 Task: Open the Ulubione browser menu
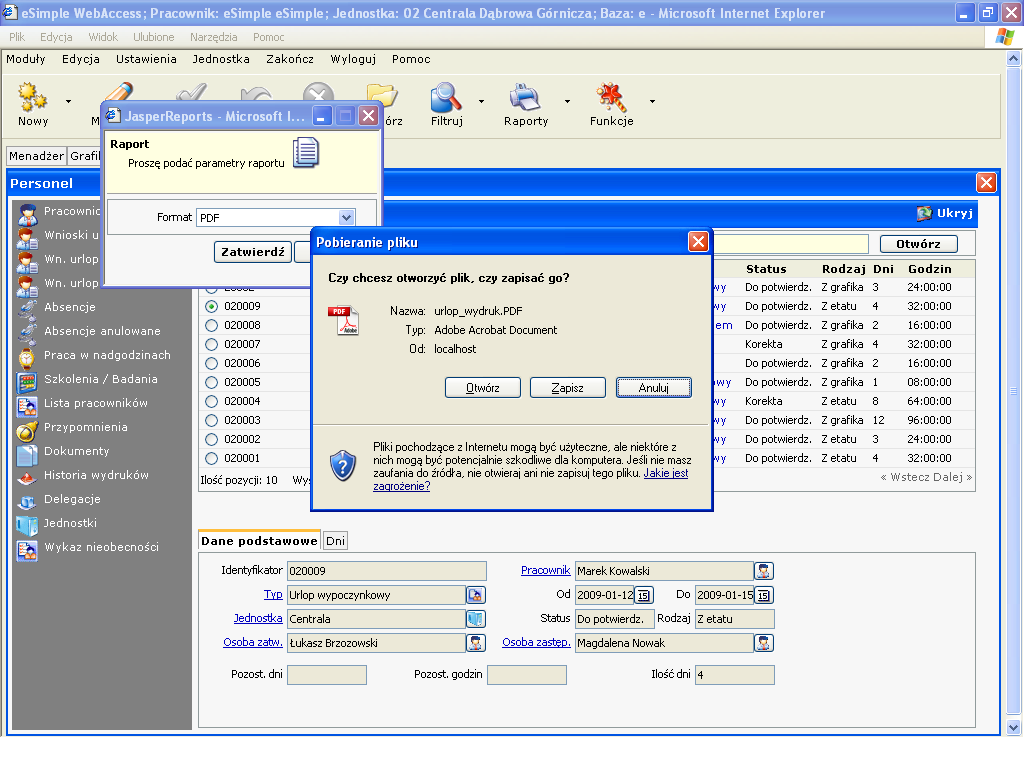[x=153, y=37]
